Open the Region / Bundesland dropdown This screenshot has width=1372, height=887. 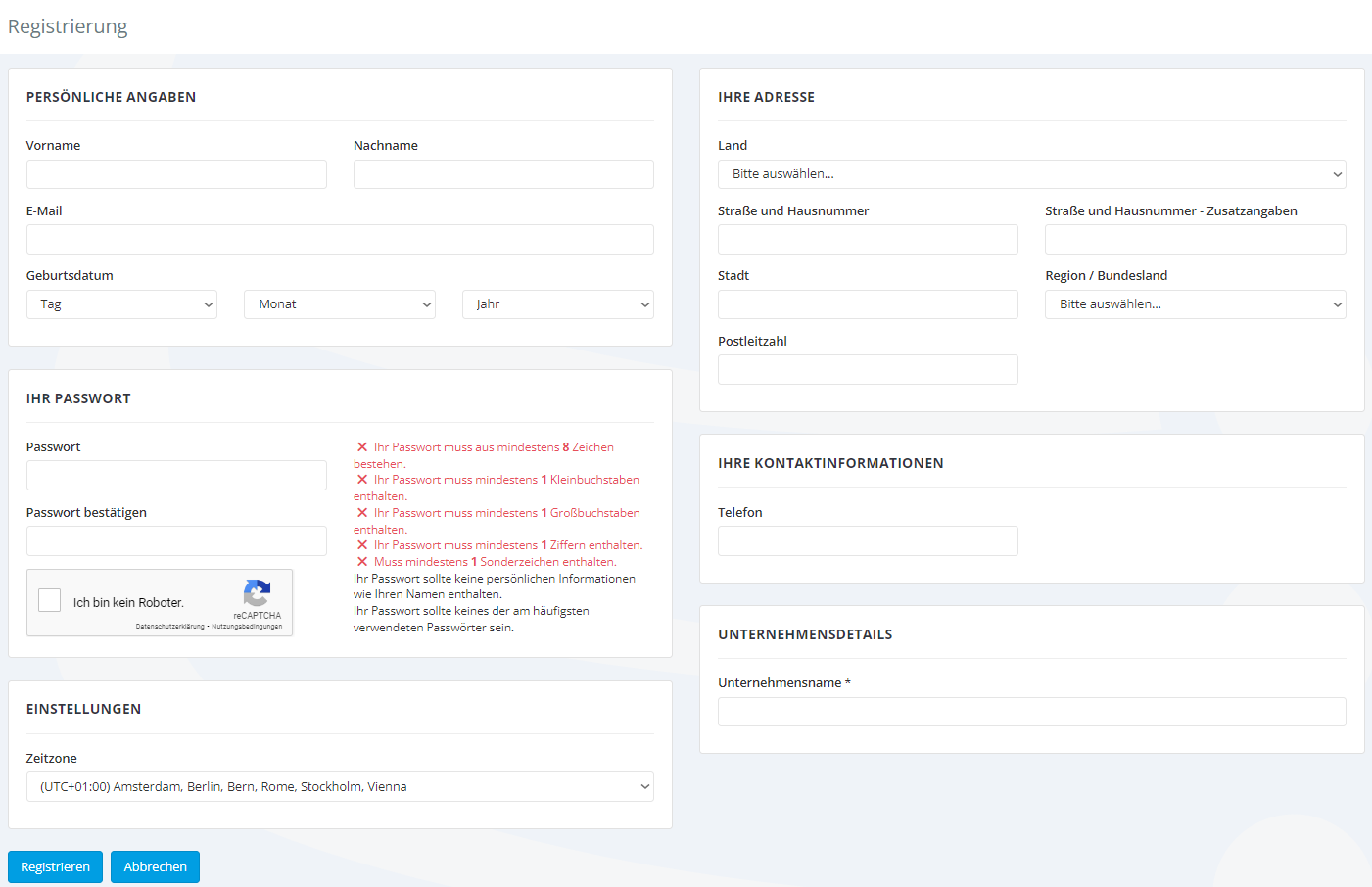(x=1195, y=304)
